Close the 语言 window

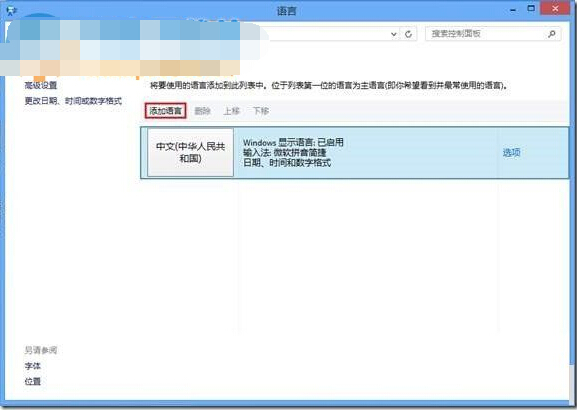pos(555,8)
